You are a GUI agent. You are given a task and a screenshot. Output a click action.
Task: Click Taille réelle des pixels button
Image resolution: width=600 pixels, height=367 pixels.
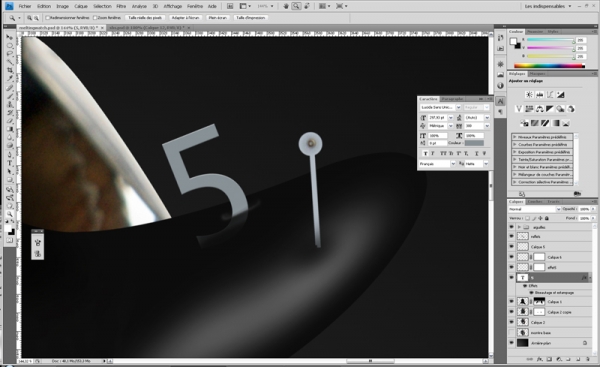145,18
